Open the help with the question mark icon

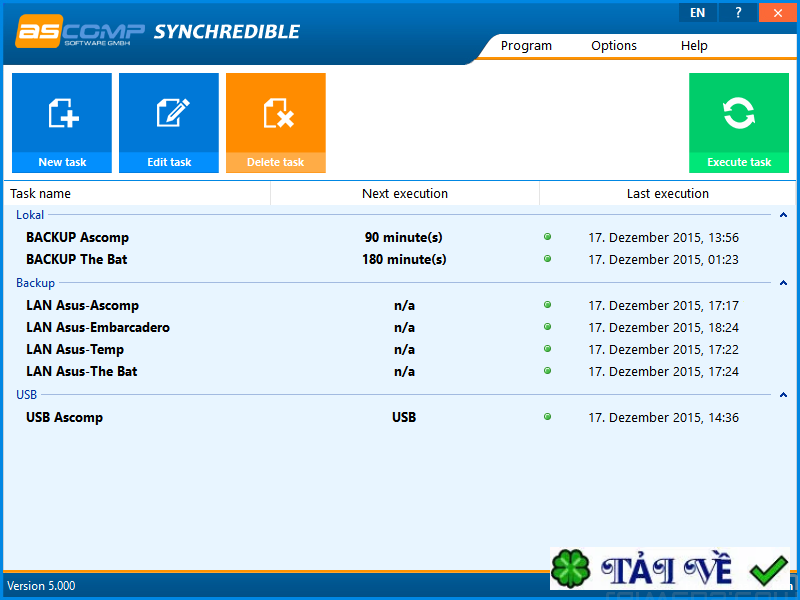[737, 12]
